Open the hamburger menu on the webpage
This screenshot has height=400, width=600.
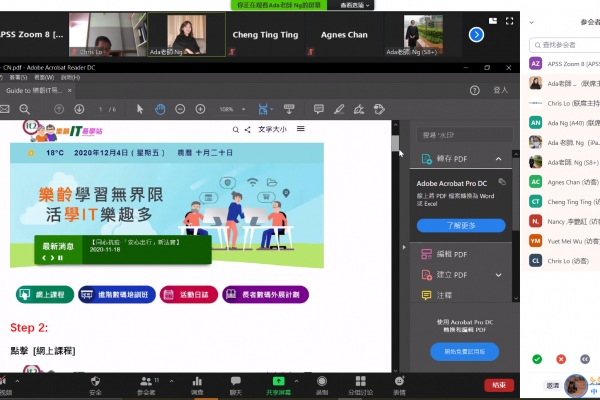301,129
